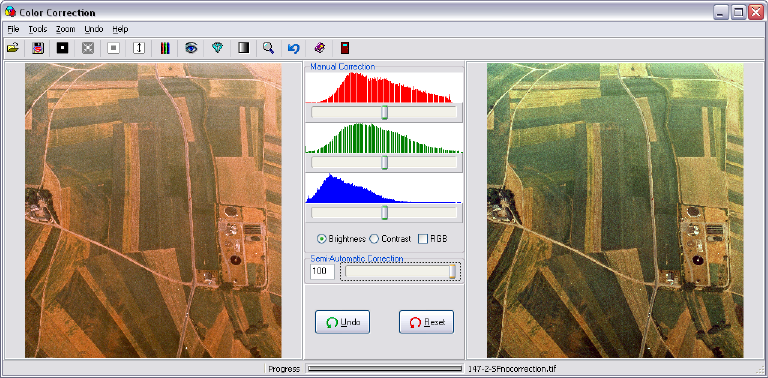This screenshot has height=378, width=768.
Task: Click the Manual Correction group label
Action: coord(343,67)
